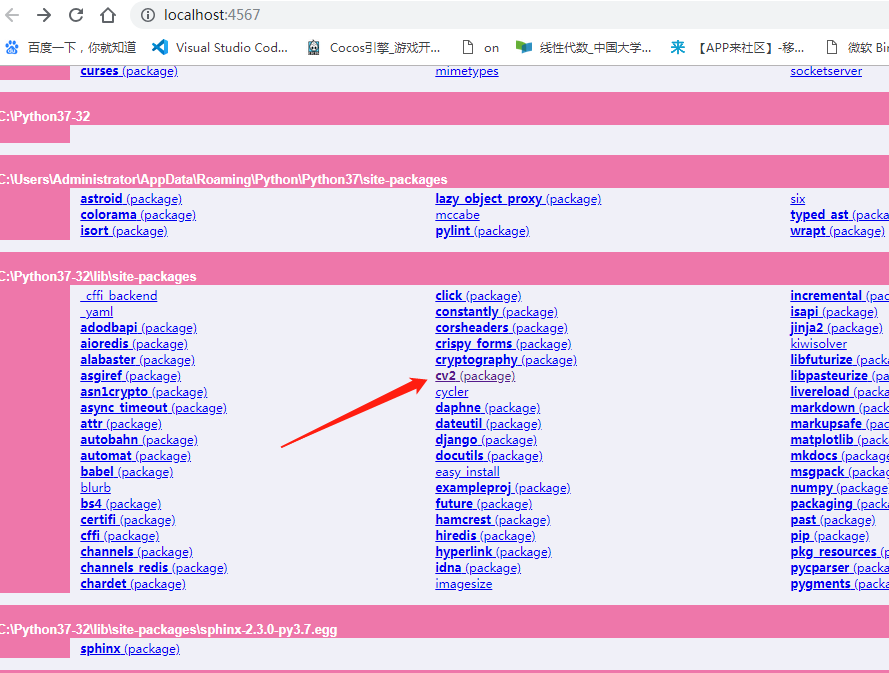This screenshot has width=889, height=673.
Task: Open the cv2 package link
Action: 475,375
